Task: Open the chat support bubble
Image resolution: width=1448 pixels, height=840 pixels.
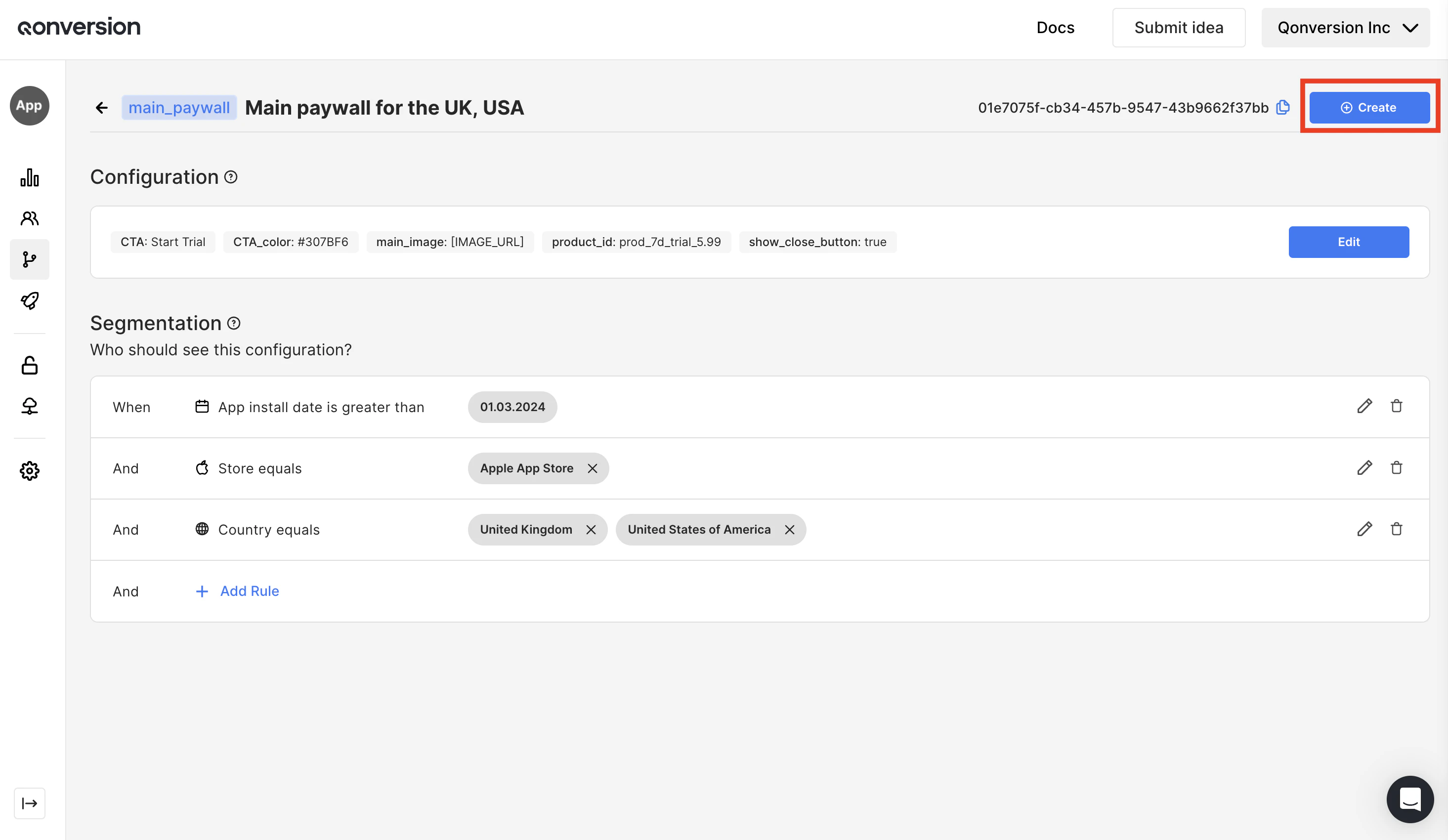Action: (1409, 798)
